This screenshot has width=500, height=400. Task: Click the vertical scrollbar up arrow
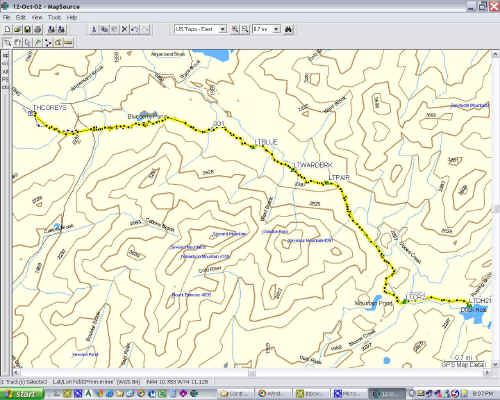click(x=496, y=54)
